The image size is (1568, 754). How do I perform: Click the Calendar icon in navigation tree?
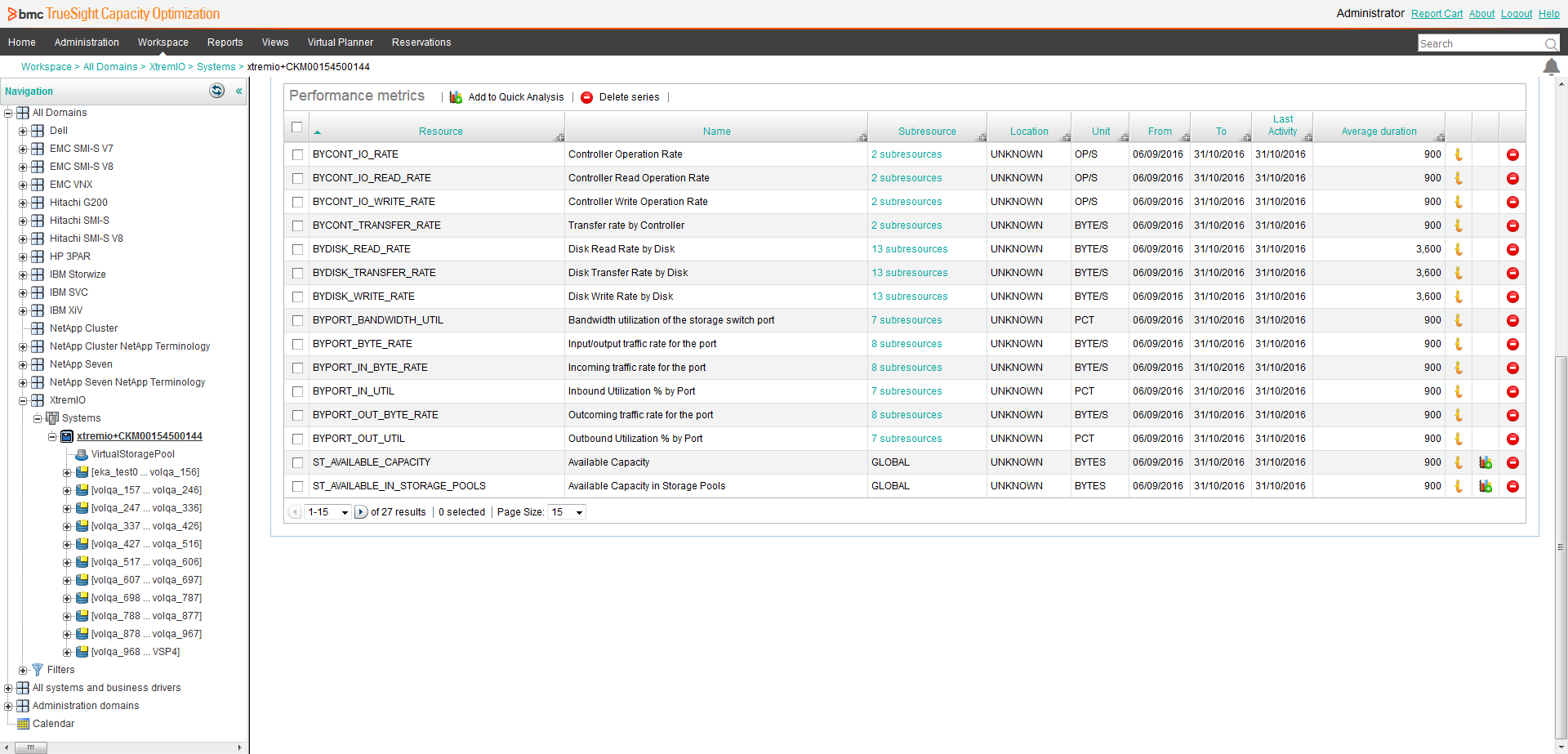[x=23, y=724]
